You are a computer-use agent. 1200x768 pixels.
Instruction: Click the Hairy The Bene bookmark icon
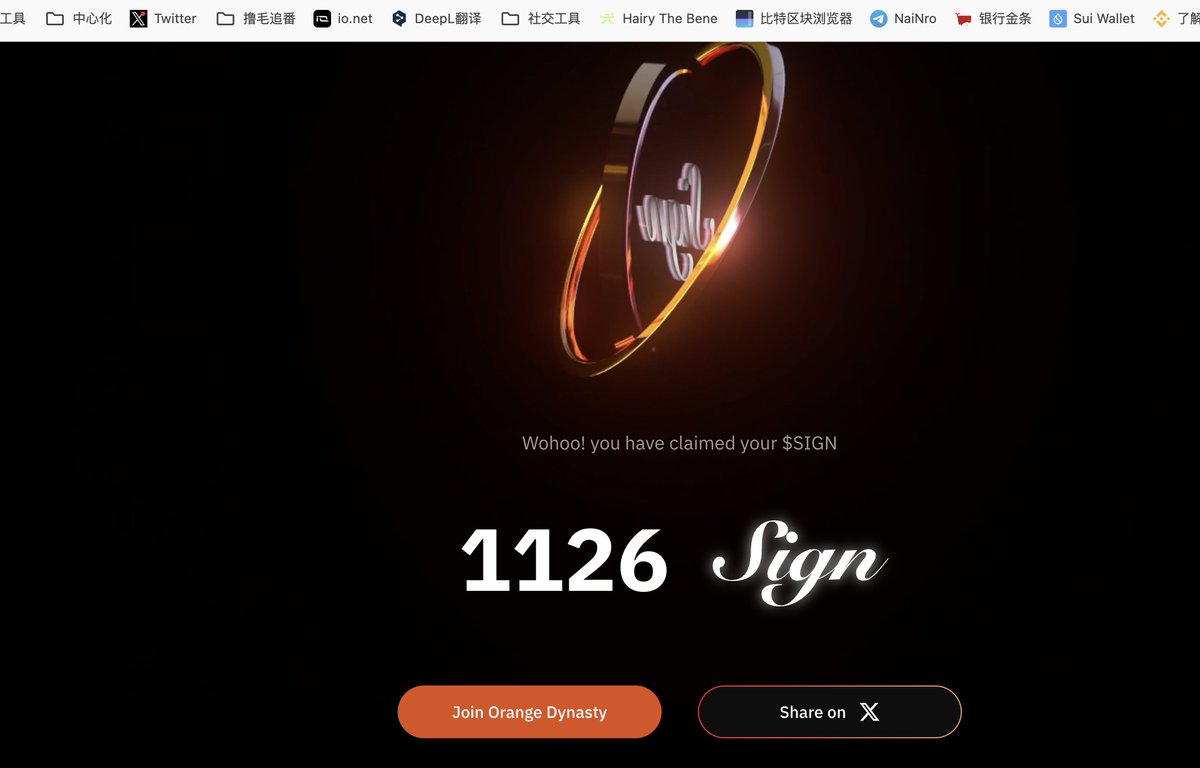point(607,18)
